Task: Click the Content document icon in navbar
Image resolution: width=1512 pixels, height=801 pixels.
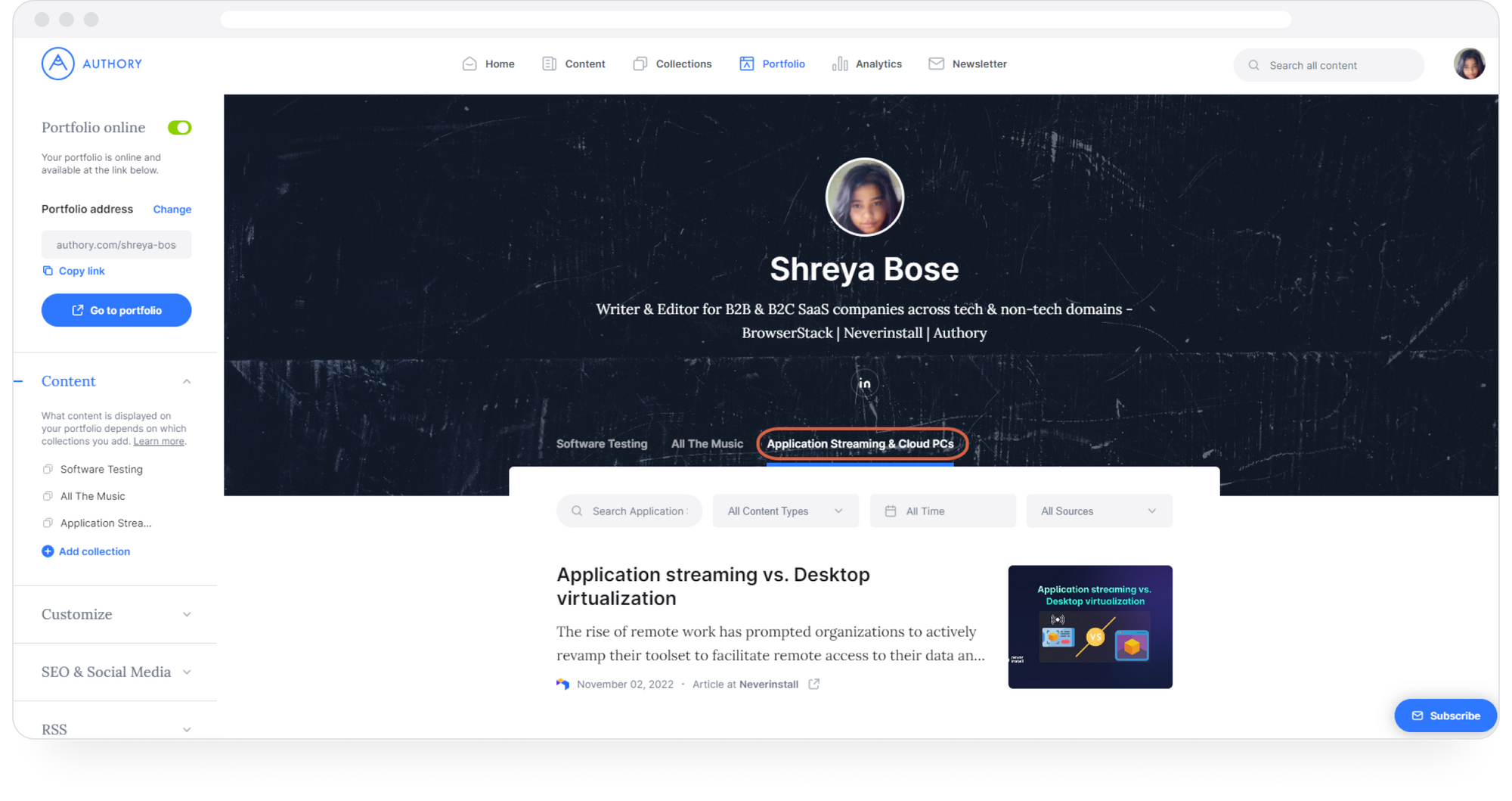Action: 549,64
